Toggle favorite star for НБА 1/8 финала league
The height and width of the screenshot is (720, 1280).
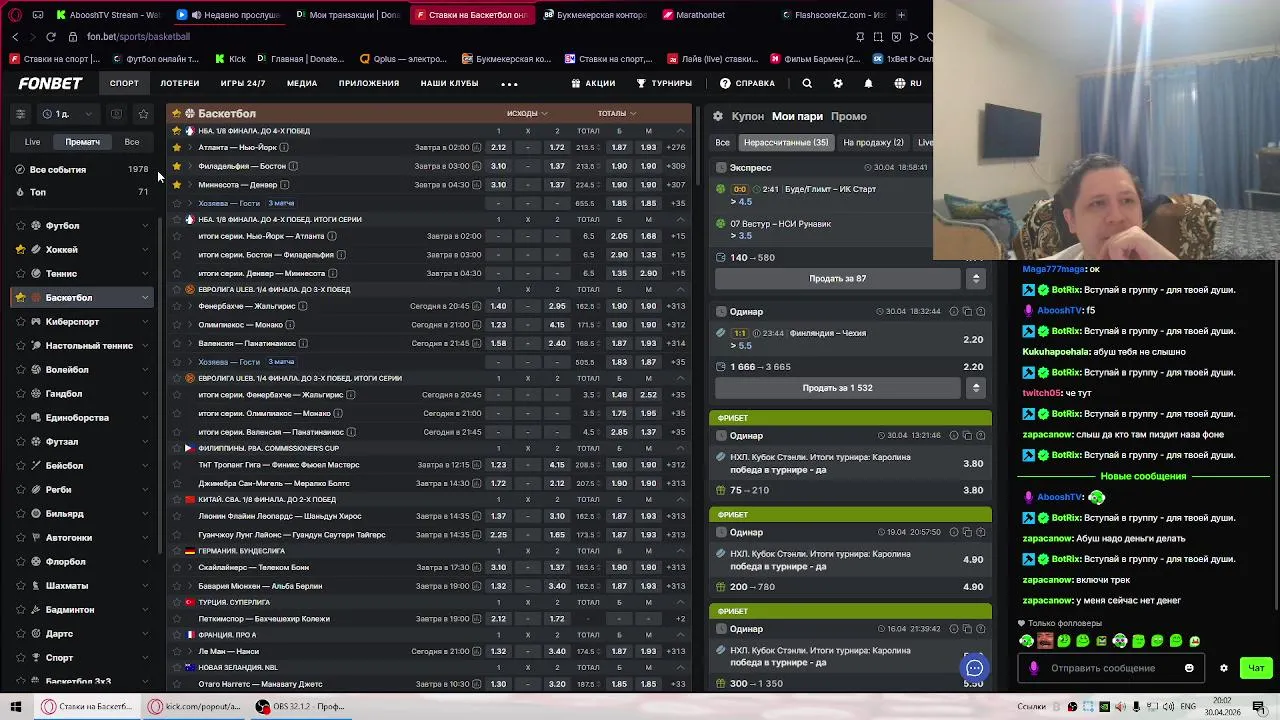click(177, 131)
